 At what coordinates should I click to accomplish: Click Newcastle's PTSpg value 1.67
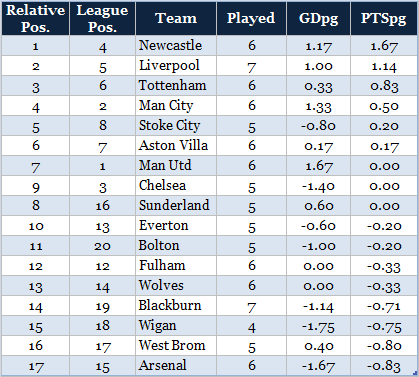384,46
